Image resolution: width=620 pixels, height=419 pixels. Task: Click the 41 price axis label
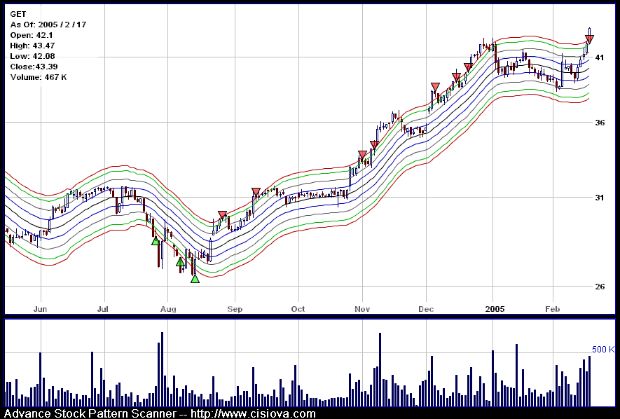tap(599, 58)
